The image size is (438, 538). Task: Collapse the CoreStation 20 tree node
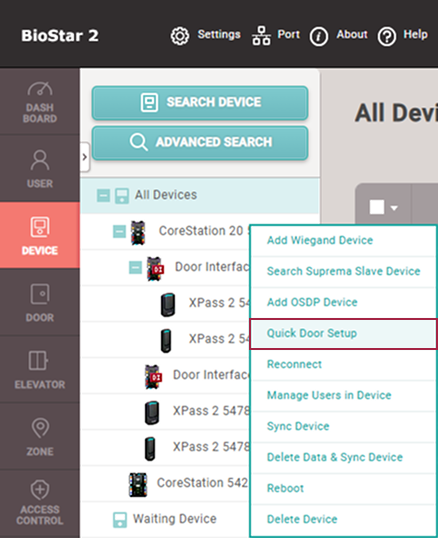click(119, 232)
